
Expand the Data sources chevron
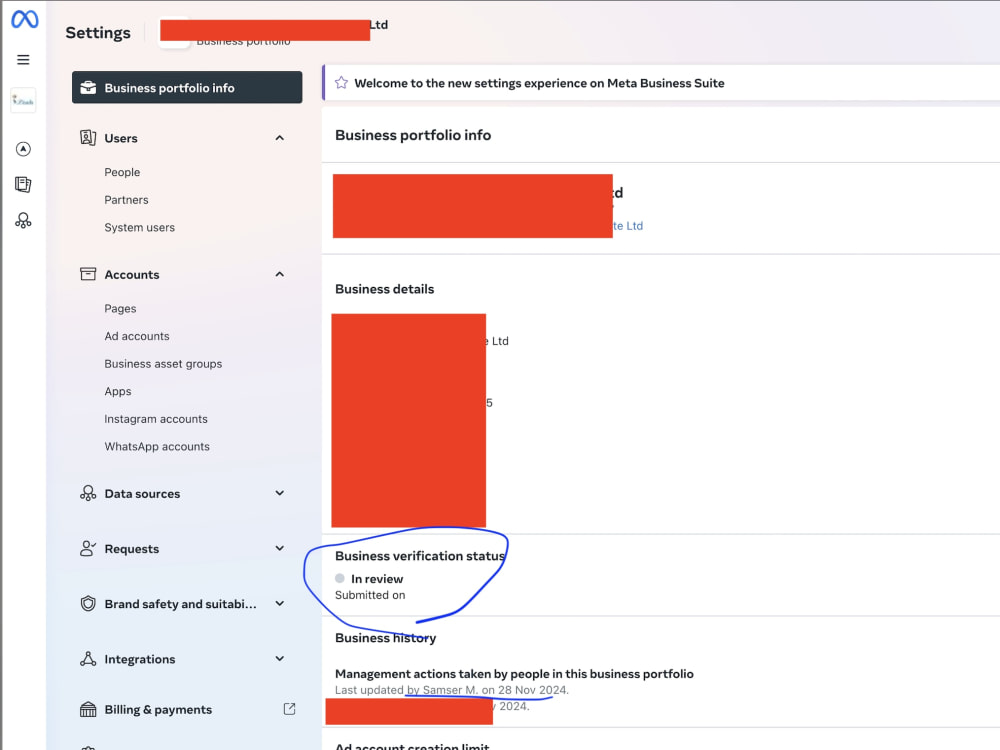(x=279, y=493)
